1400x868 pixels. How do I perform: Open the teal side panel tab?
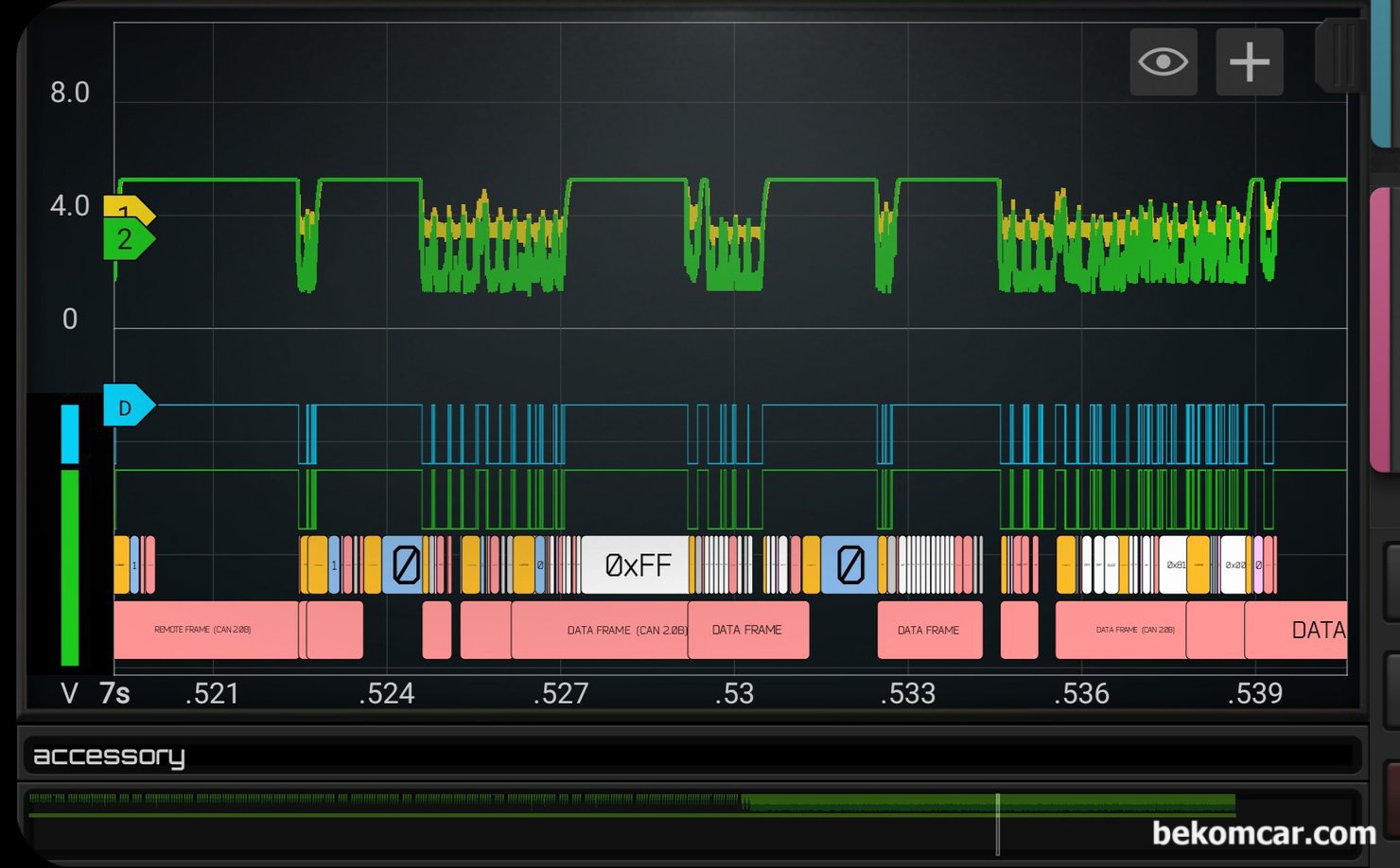pos(1382,76)
